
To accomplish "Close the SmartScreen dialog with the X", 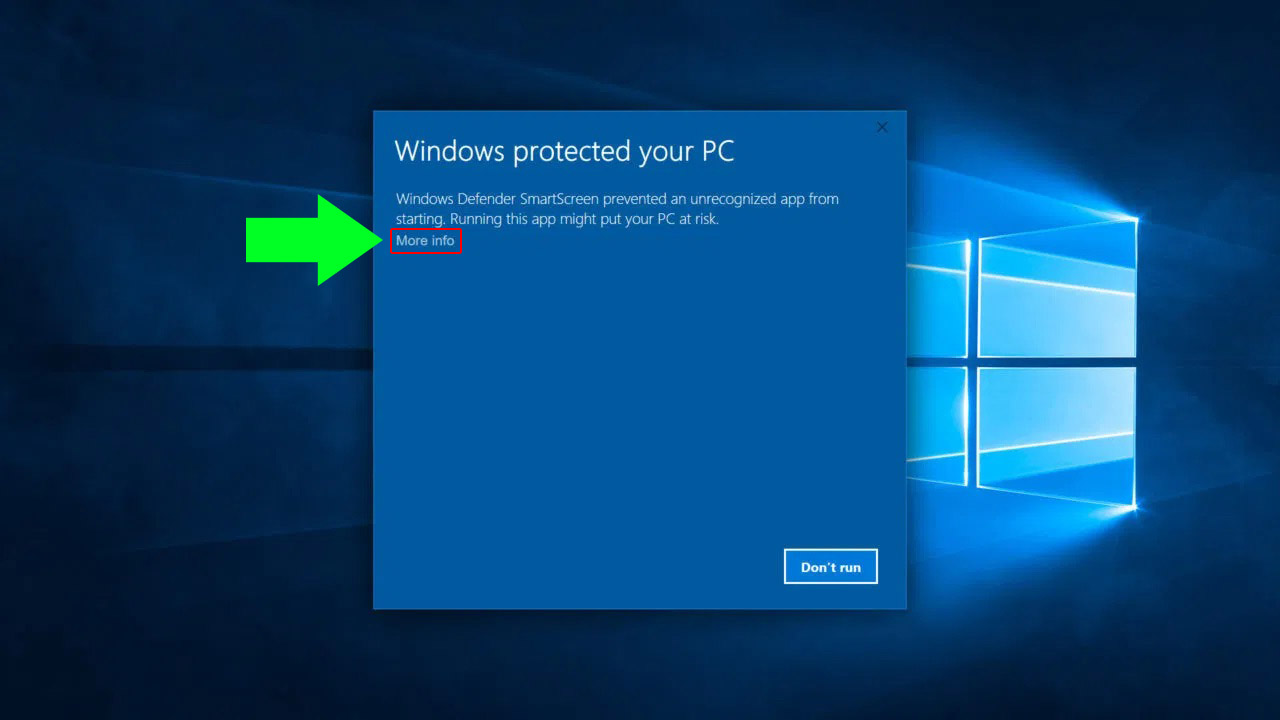I will 882,127.
